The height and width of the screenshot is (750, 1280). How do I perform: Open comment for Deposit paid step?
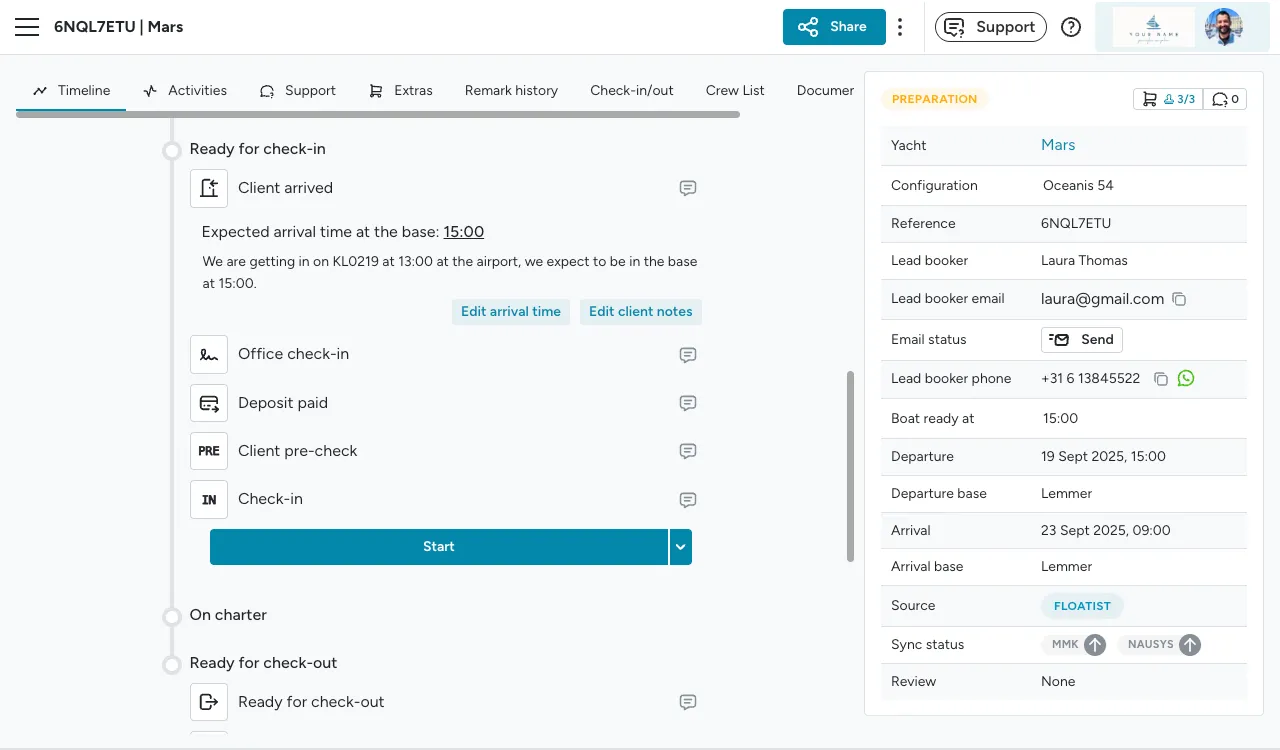click(x=688, y=403)
